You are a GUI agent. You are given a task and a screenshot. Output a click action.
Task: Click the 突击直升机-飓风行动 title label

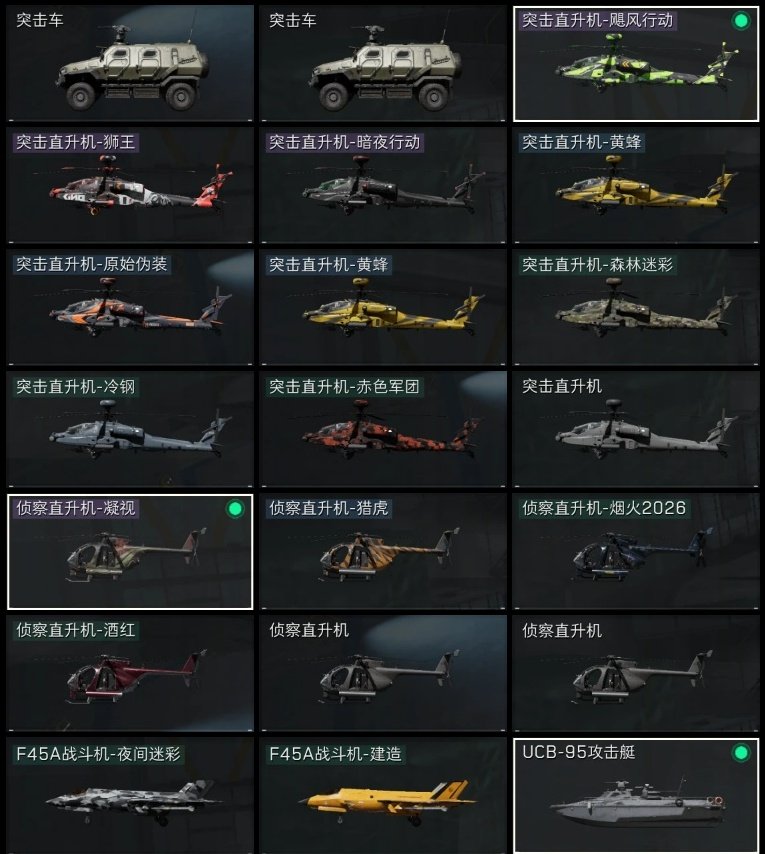point(597,21)
